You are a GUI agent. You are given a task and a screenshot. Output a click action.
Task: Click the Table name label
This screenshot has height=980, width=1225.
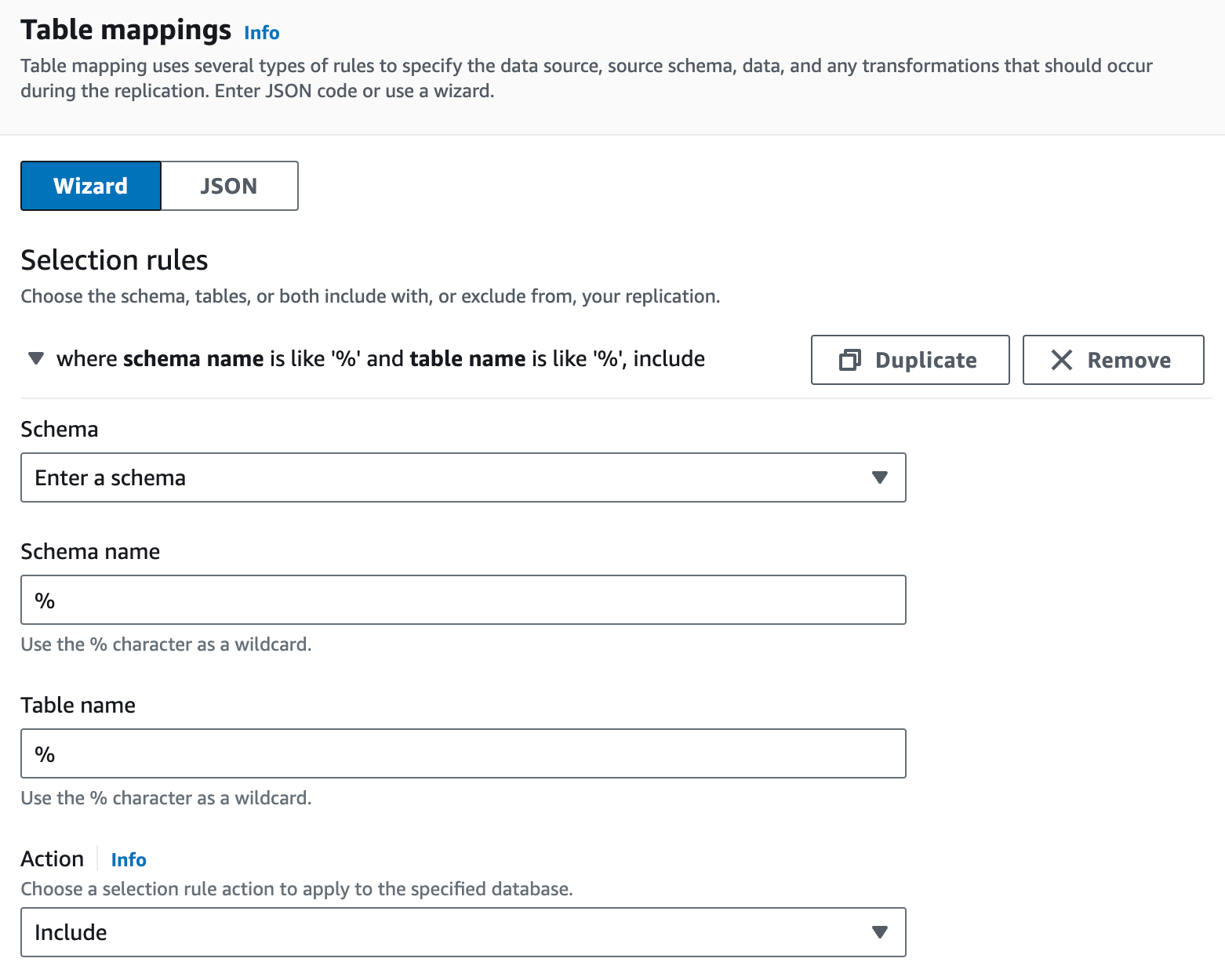tap(78, 706)
